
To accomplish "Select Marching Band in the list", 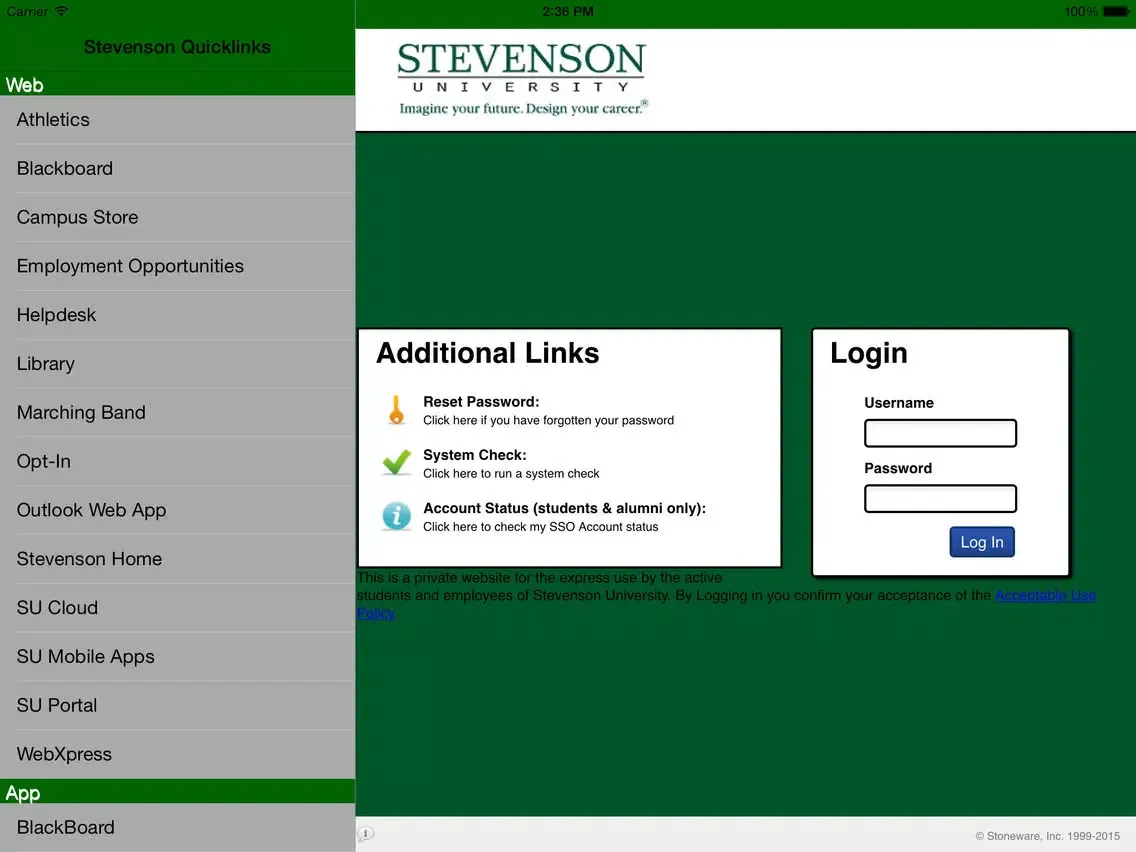I will (x=178, y=412).
